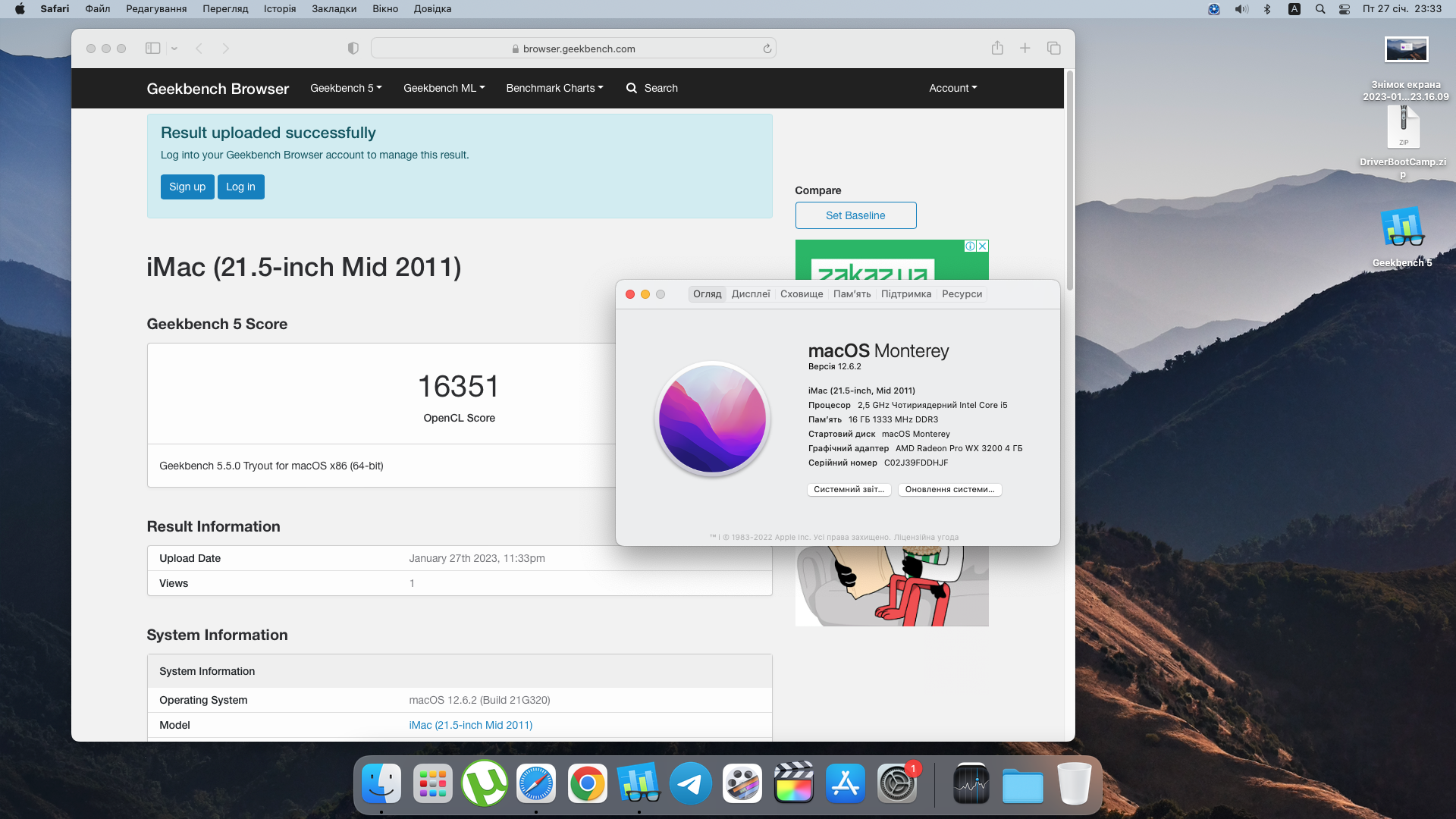Open the Share icon in Safari toolbar
This screenshot has width=1456, height=819.
tap(997, 49)
